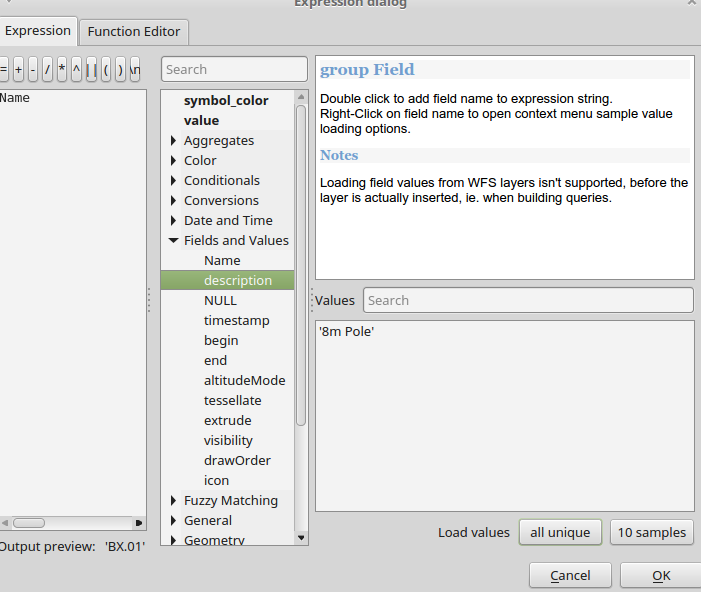Click the Values search field
701x592 pixels.
(528, 300)
